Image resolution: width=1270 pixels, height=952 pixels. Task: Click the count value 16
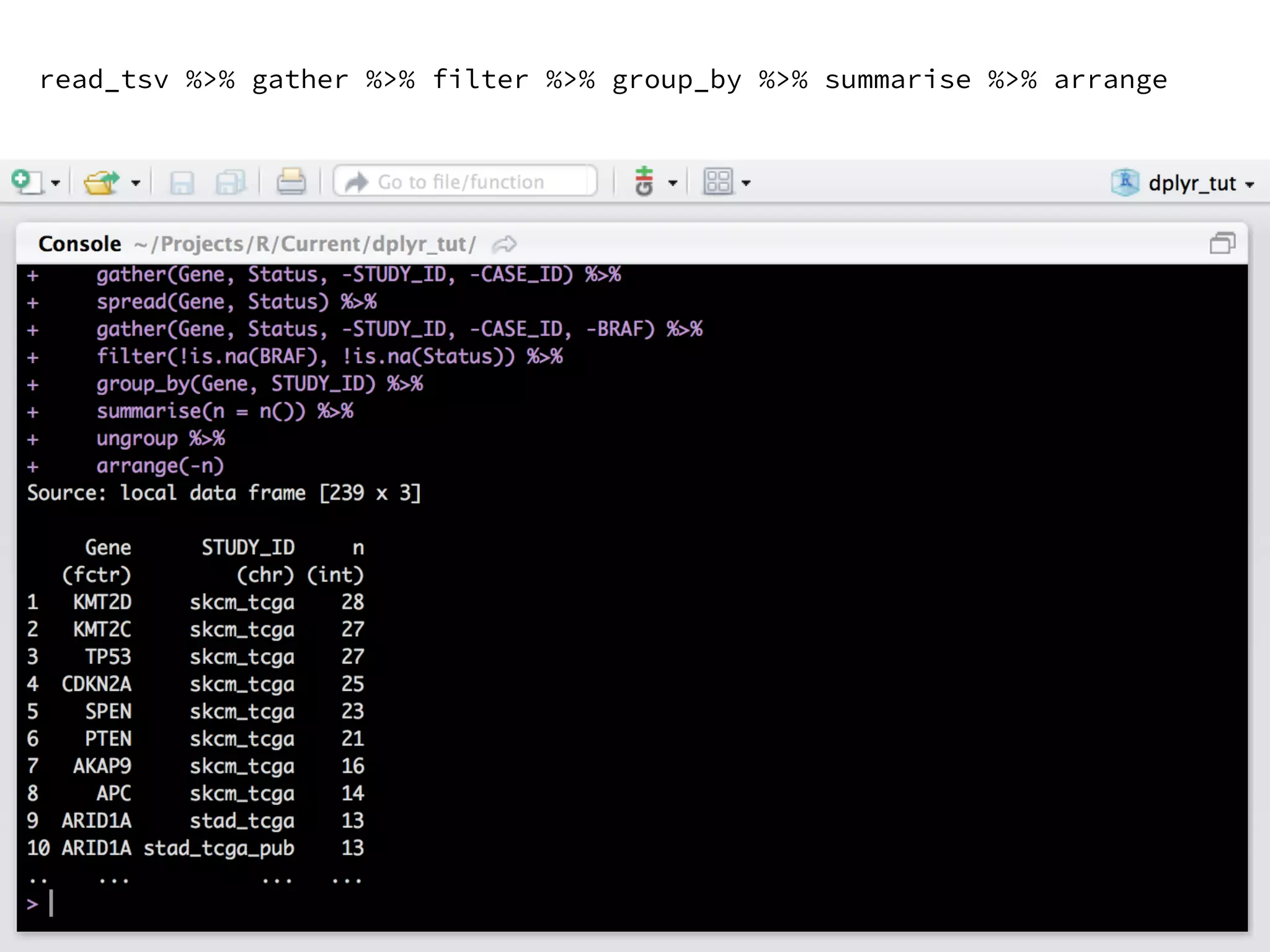coord(352,766)
